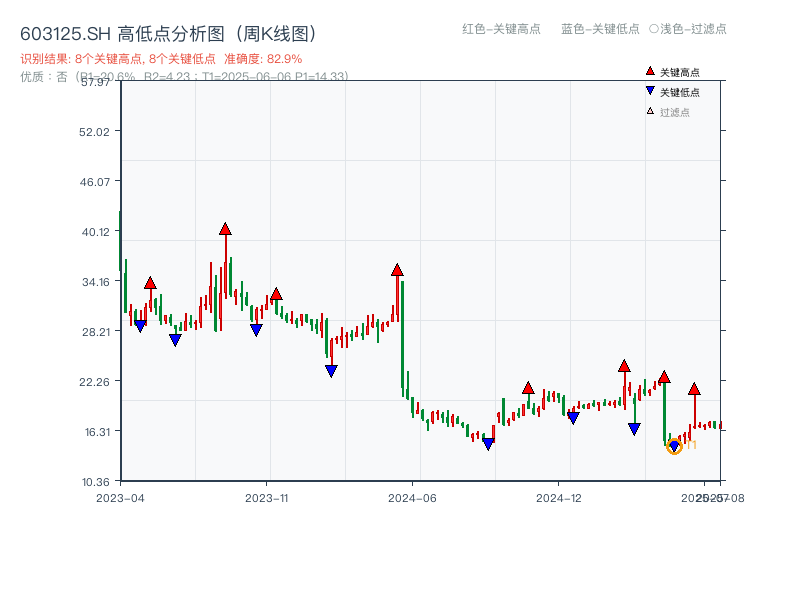Click the rightmost red 关键高点 arrow marker
Screen dimensions: 800x600
694,390
